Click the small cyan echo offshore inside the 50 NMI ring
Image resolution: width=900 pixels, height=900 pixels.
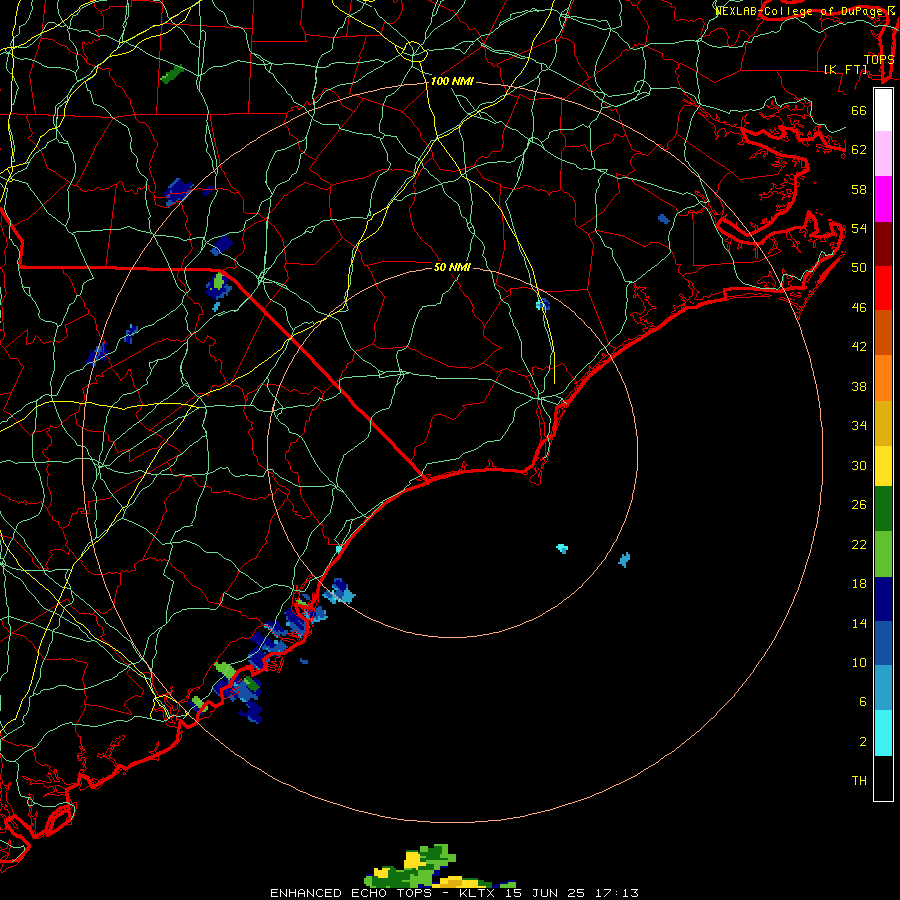[x=562, y=549]
